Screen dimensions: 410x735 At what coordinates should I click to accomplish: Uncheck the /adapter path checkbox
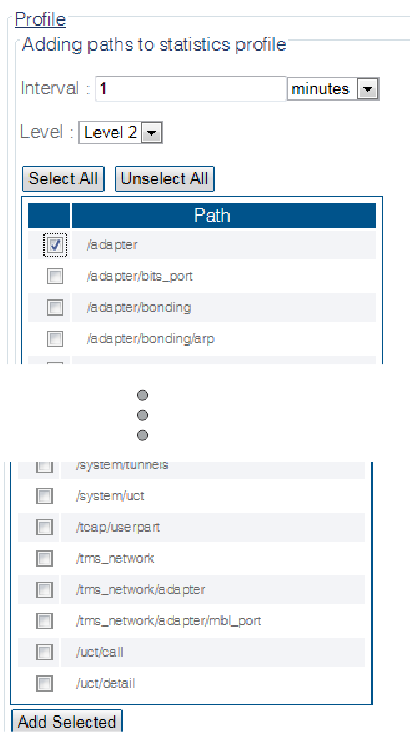[x=55, y=245]
